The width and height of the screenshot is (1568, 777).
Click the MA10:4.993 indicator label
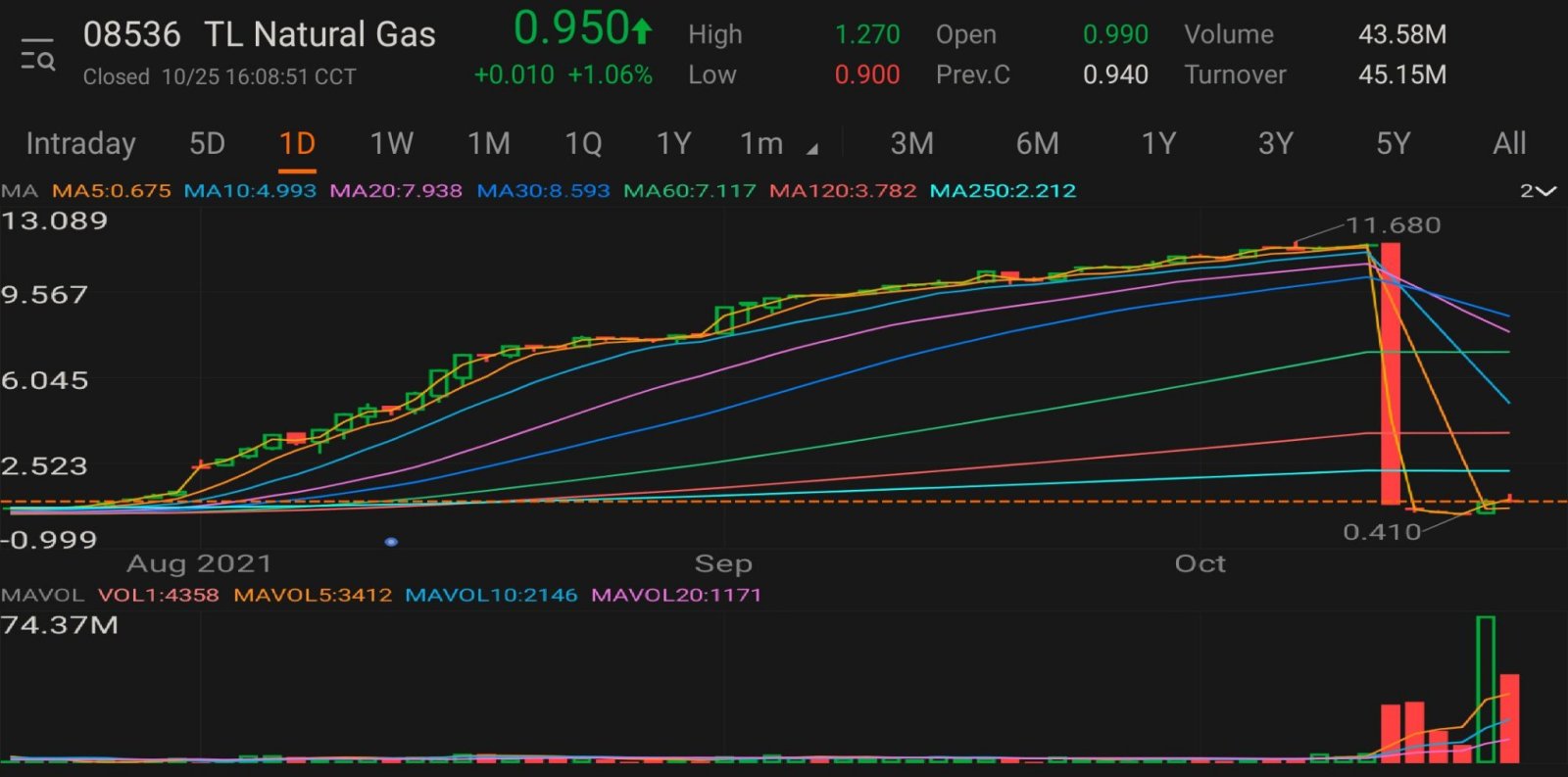point(250,191)
